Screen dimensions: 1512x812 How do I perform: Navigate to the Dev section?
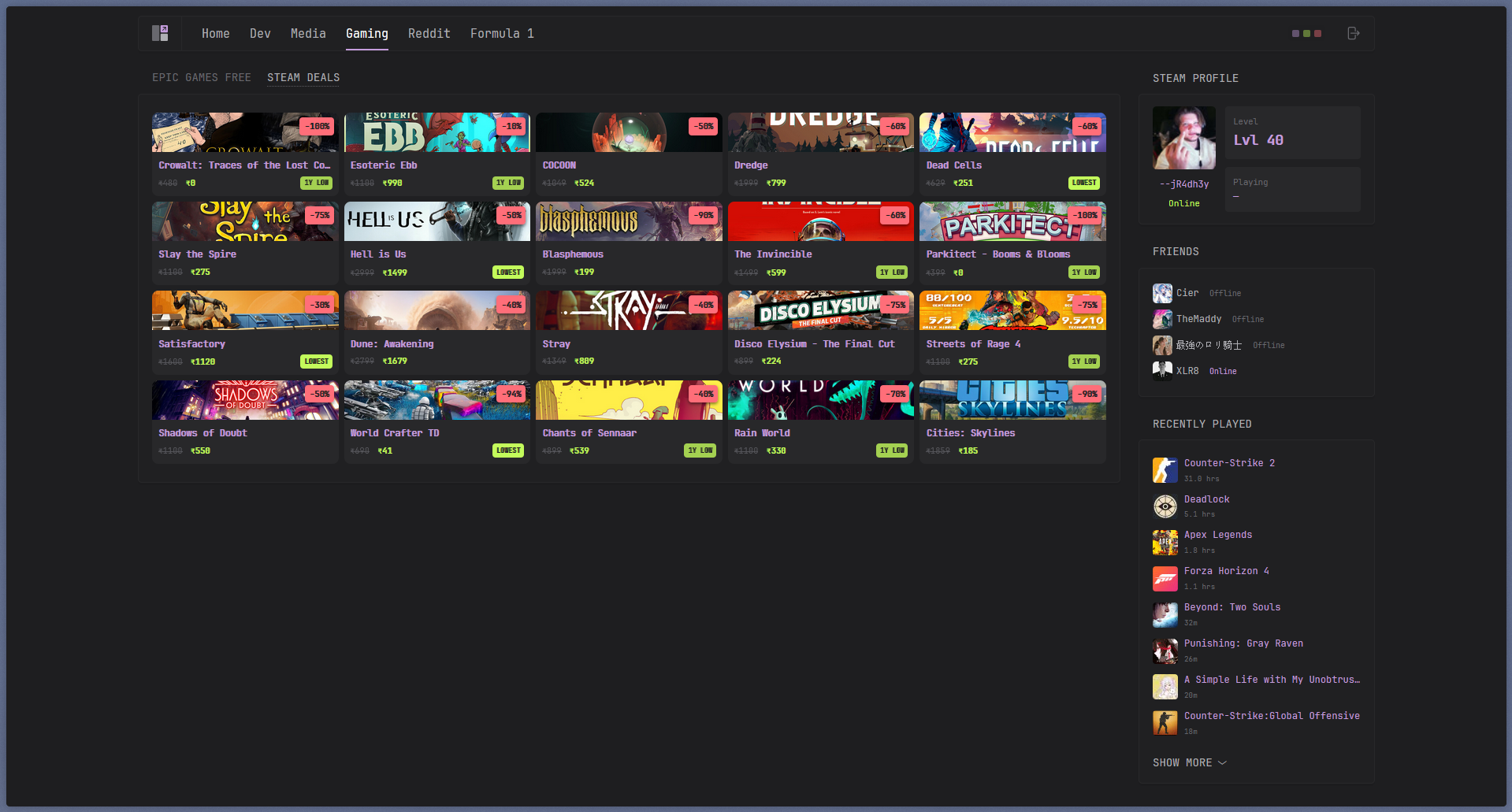[x=260, y=33]
